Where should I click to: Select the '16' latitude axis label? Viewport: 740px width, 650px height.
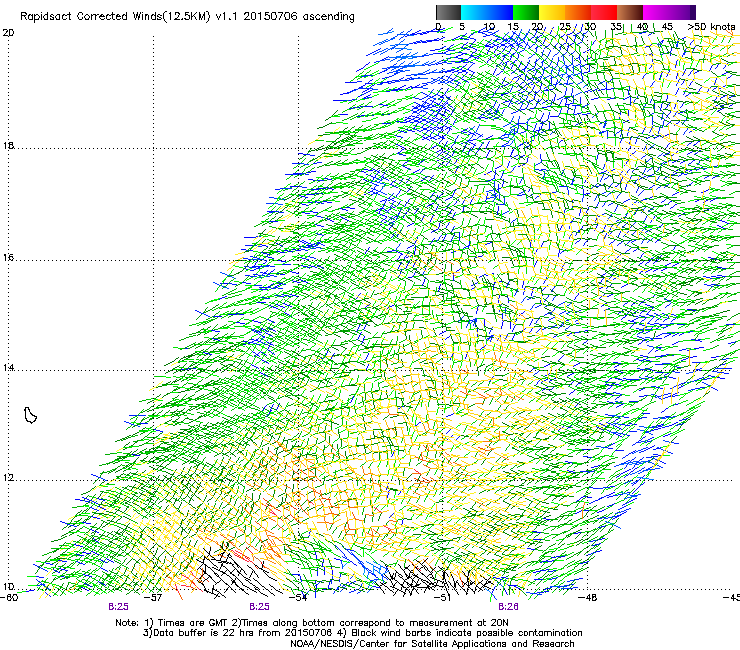point(8,258)
